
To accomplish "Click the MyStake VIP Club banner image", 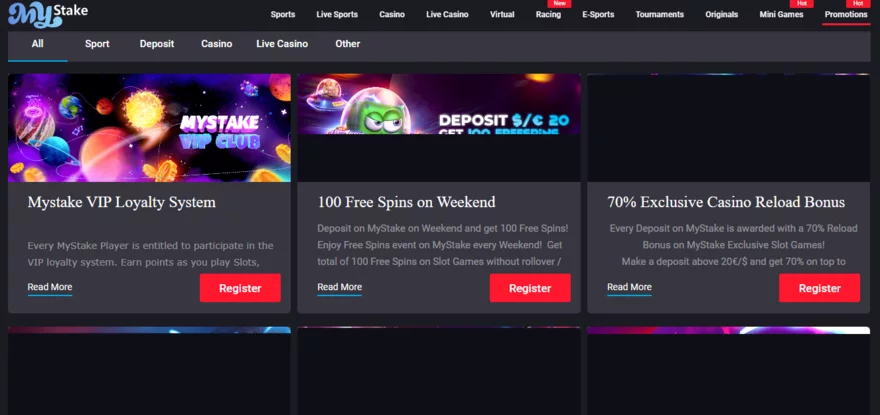I will click(x=149, y=127).
